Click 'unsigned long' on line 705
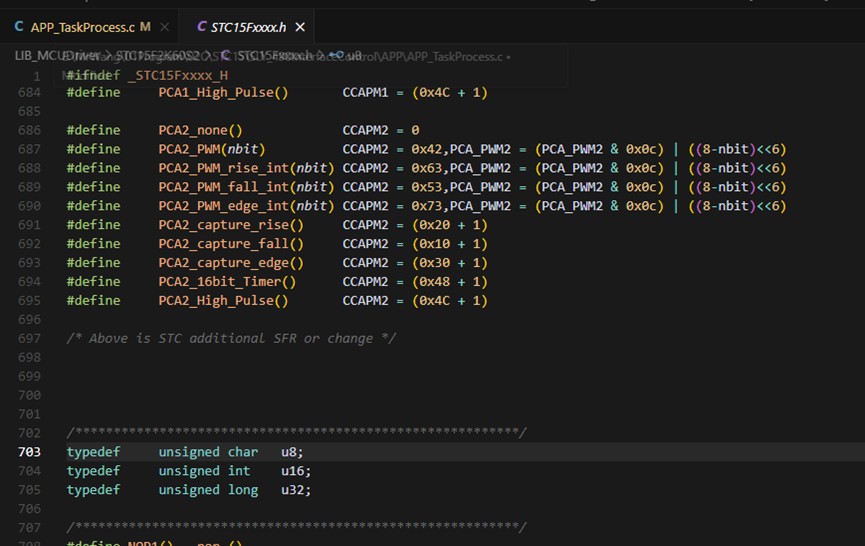Viewport: 865px width, 546px height. [208, 490]
